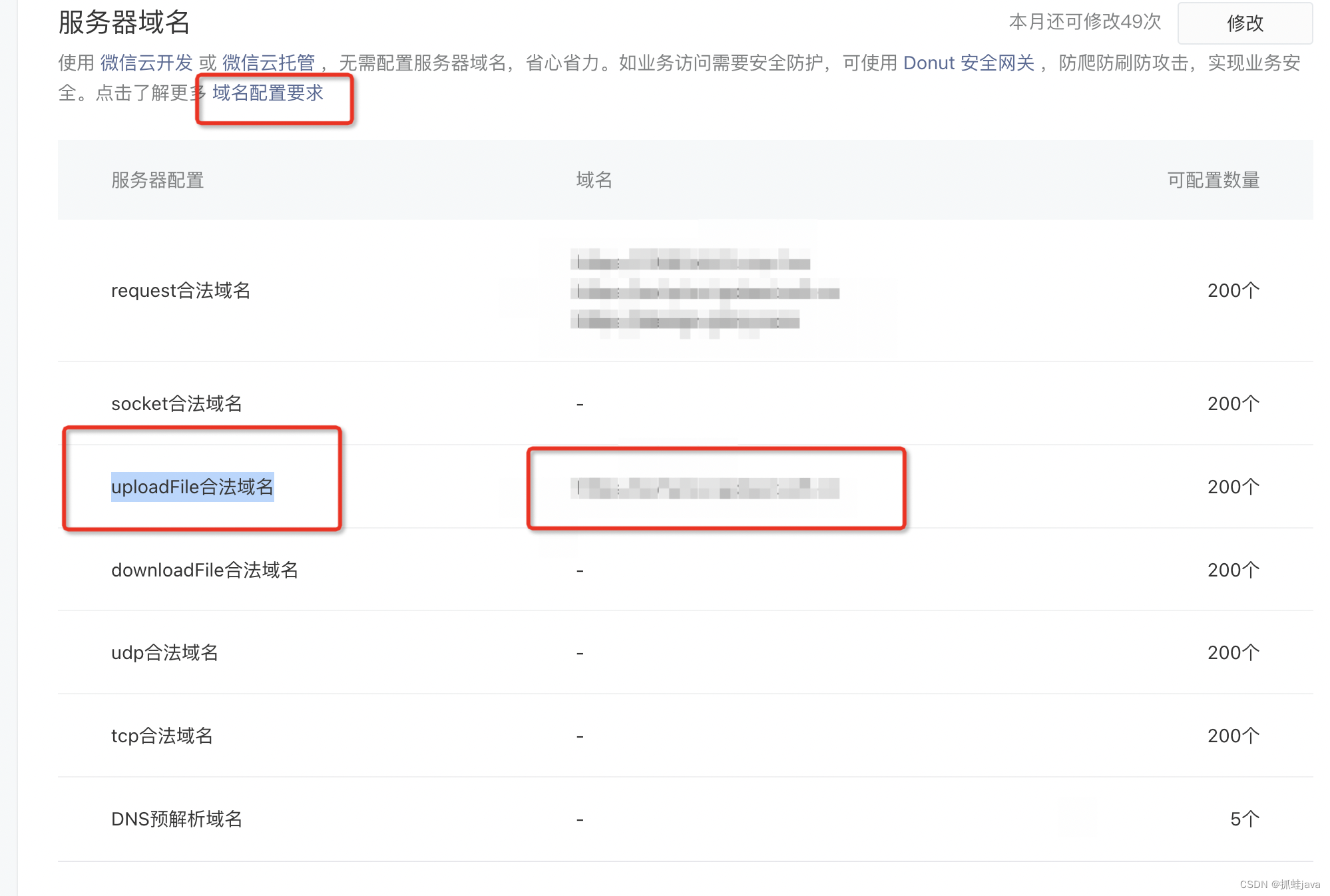Open the Donut 安全网关 link

(x=969, y=63)
